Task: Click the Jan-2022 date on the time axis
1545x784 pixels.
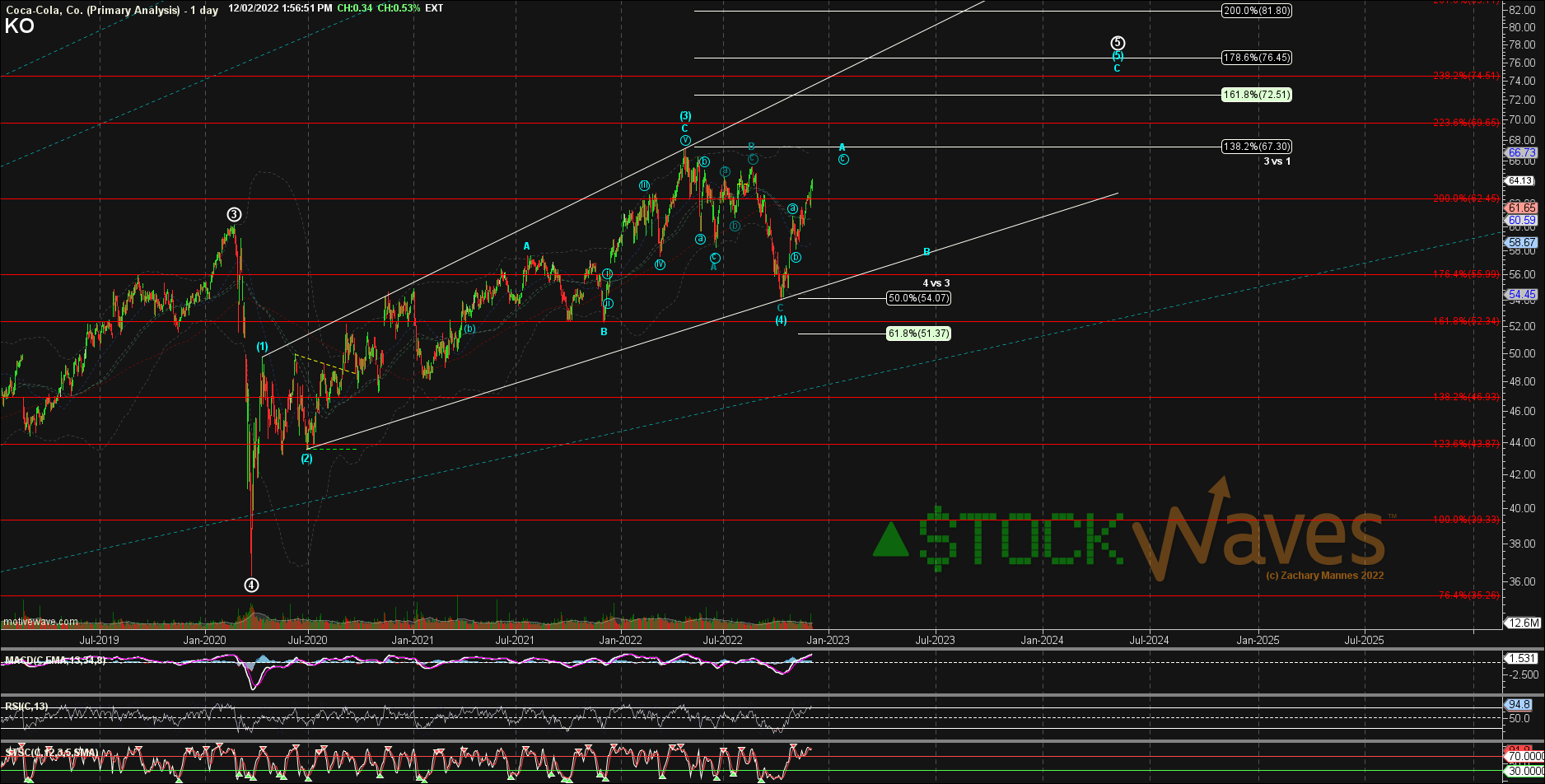Action: tap(620, 640)
